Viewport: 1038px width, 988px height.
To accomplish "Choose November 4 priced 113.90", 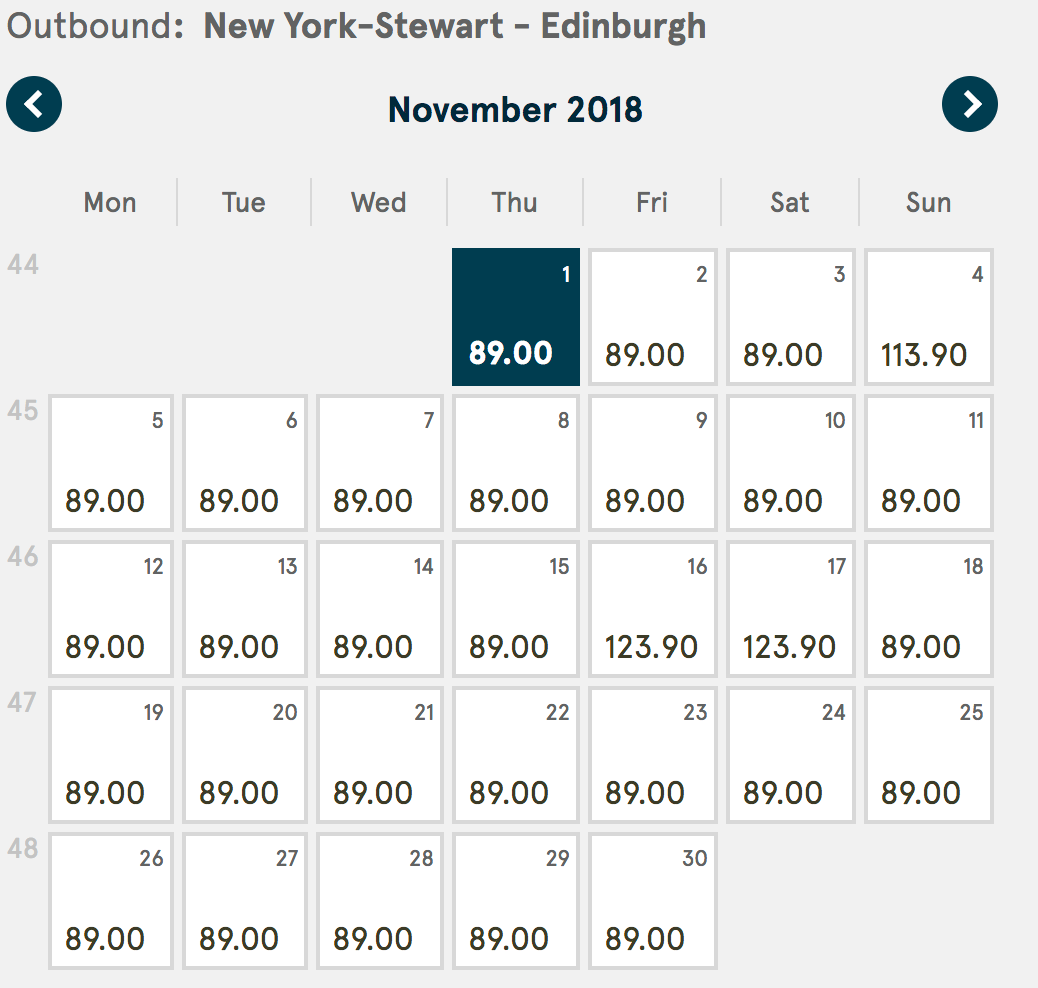I will (929, 317).
